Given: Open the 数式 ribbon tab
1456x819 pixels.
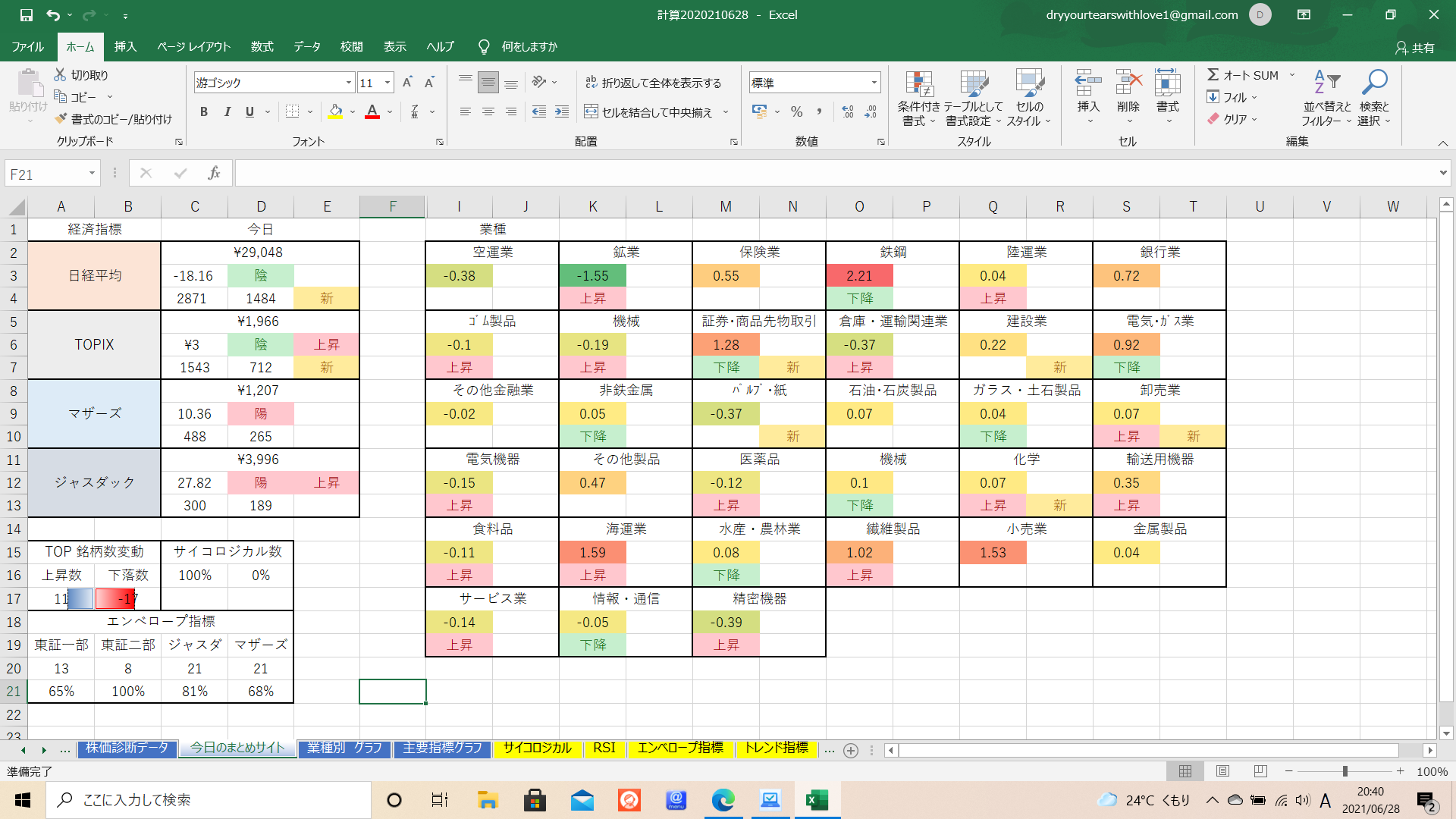Looking at the screenshot, I should click(262, 46).
